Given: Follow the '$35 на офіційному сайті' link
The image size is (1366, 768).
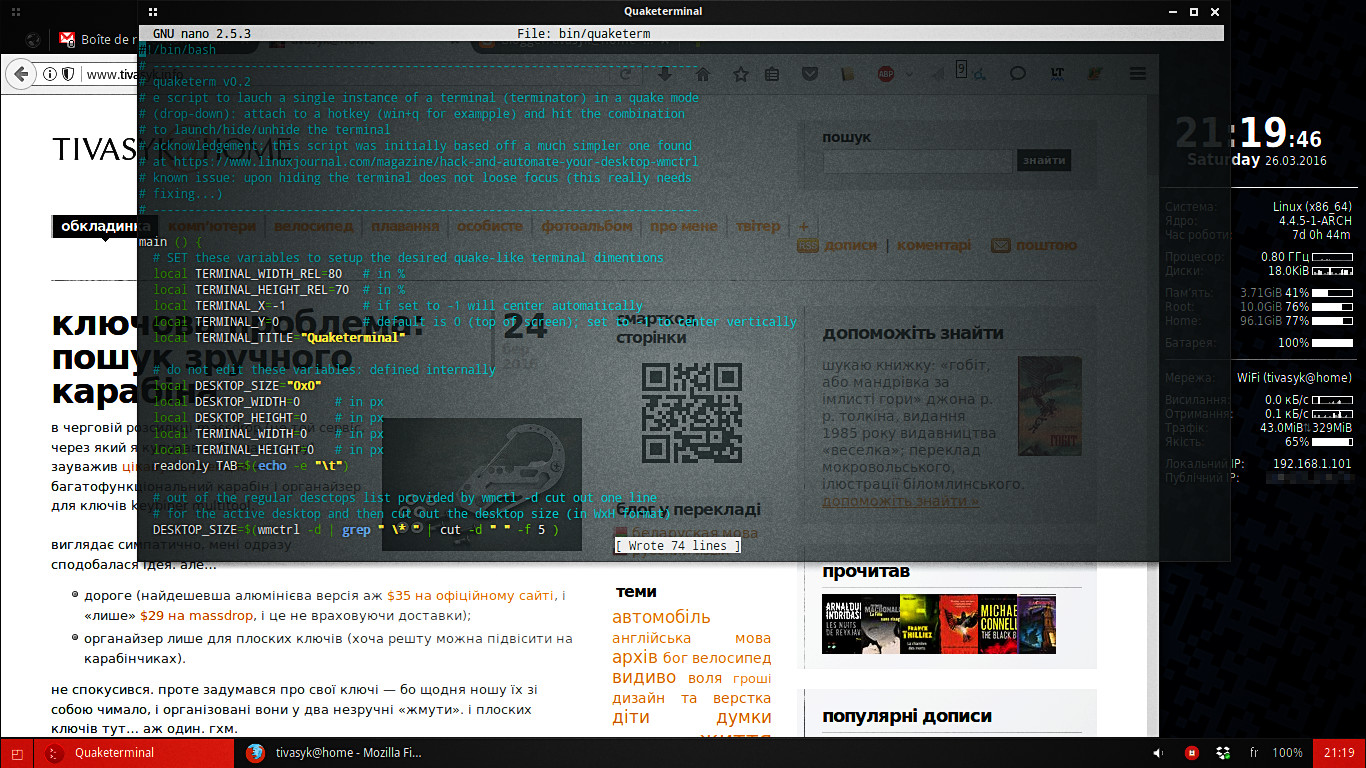Looking at the screenshot, I should 474,596.
